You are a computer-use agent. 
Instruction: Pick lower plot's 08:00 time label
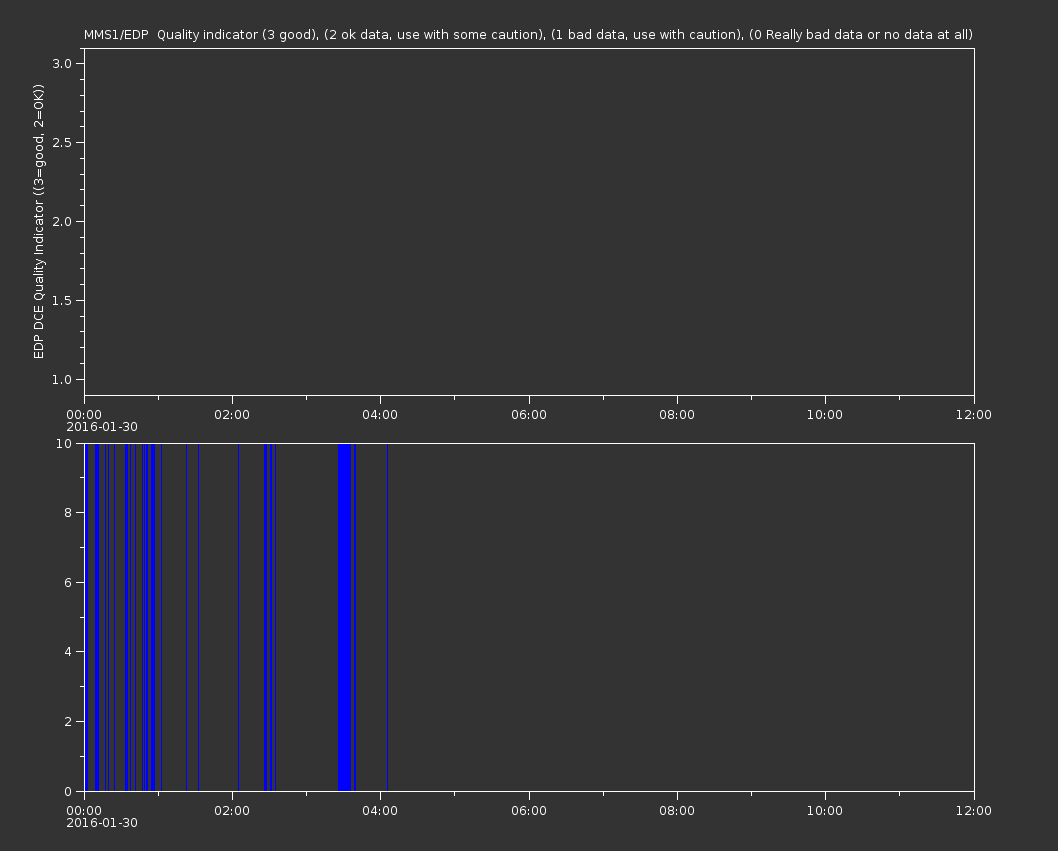click(677, 810)
